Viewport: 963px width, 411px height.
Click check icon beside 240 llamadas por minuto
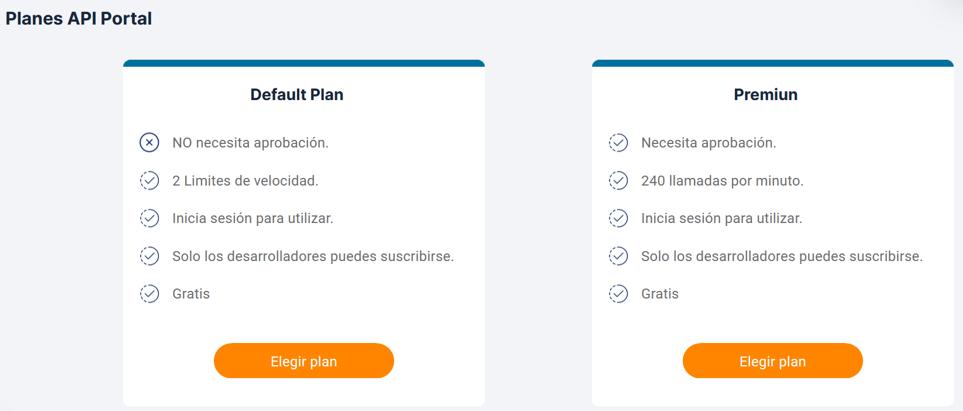click(x=618, y=181)
